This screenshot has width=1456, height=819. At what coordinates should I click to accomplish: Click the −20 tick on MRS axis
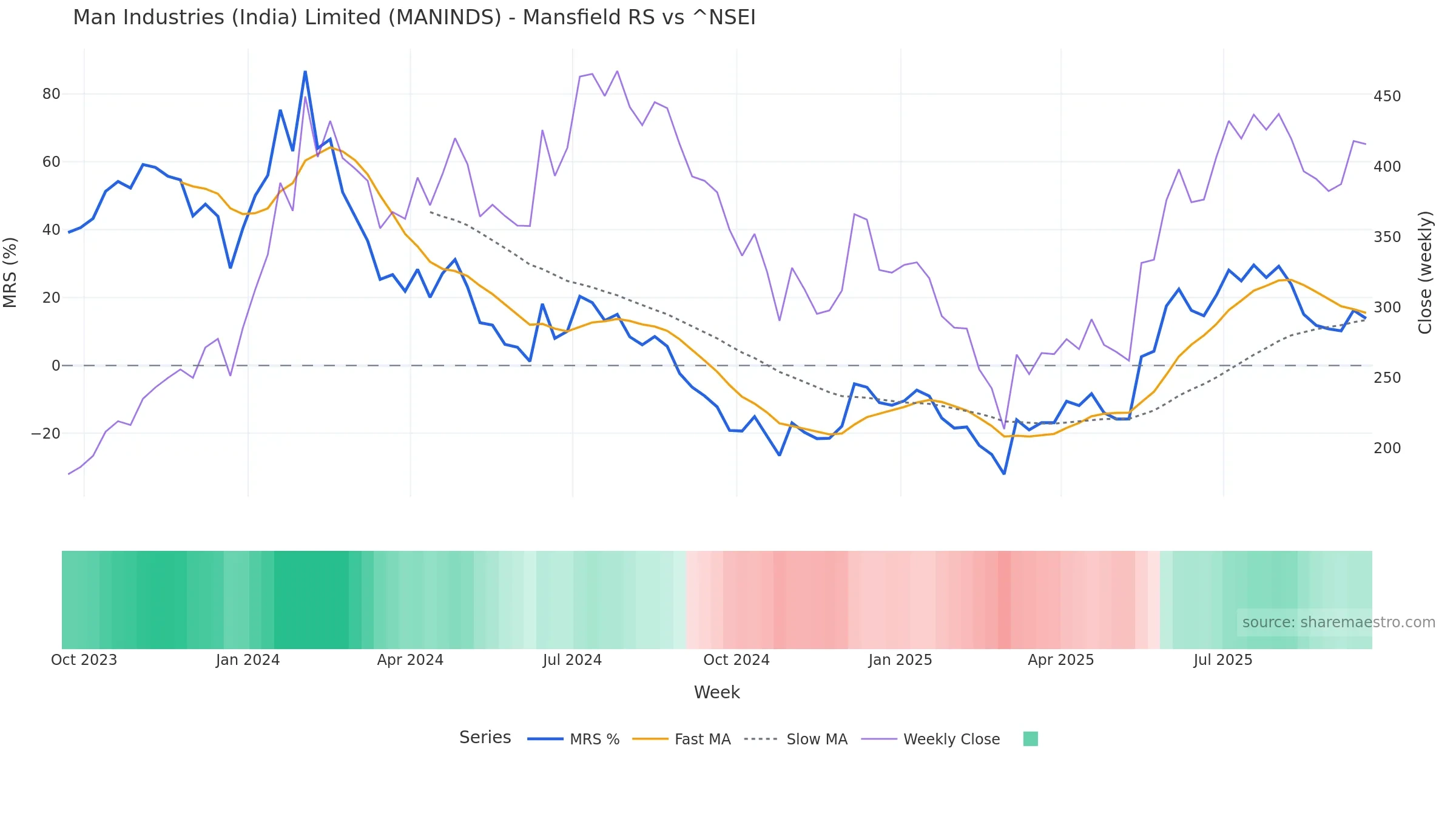click(46, 434)
